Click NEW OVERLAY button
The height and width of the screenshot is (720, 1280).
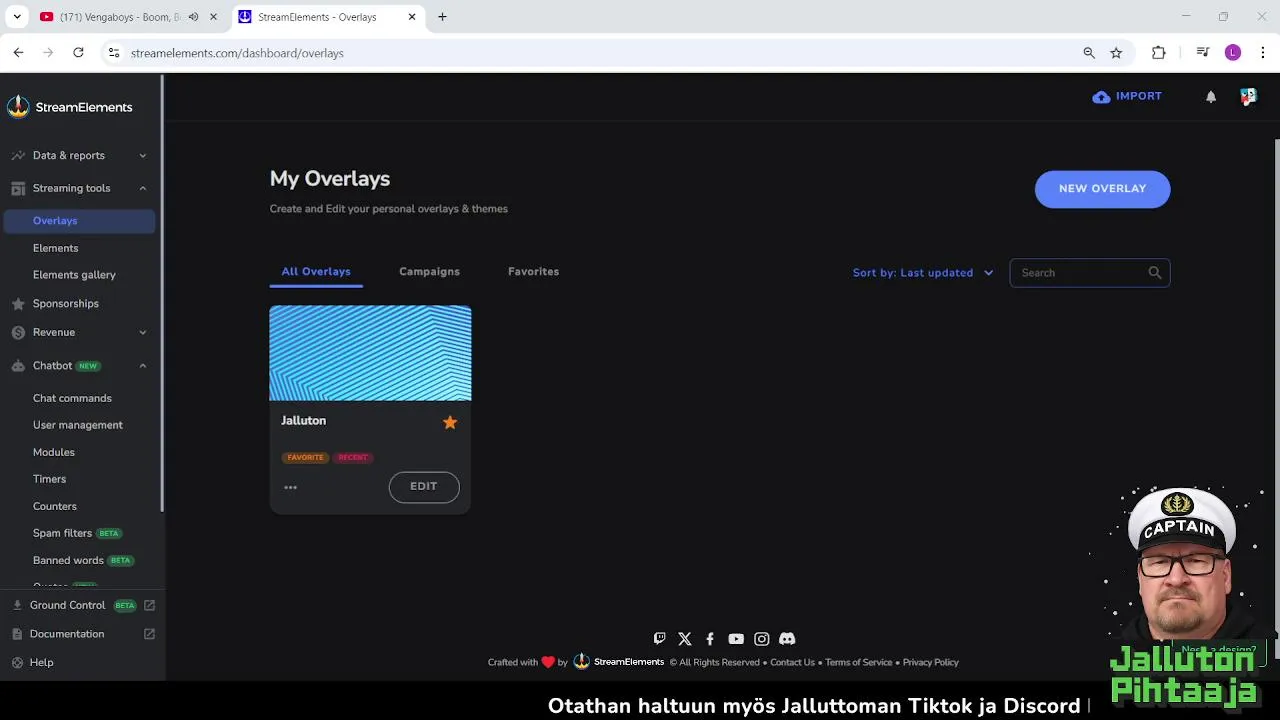1102,189
